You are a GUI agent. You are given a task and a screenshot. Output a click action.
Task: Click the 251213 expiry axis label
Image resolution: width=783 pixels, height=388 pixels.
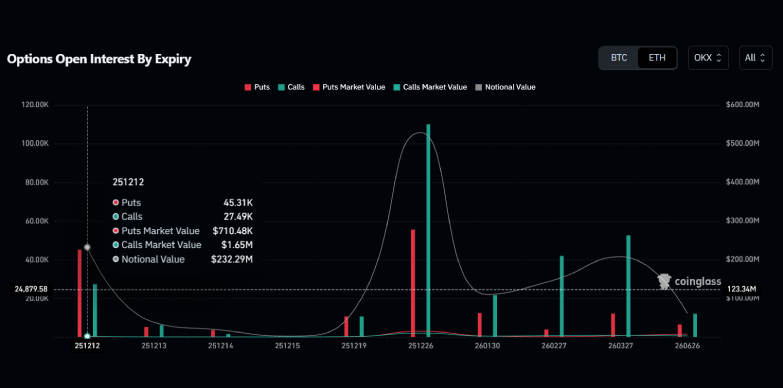tap(154, 346)
